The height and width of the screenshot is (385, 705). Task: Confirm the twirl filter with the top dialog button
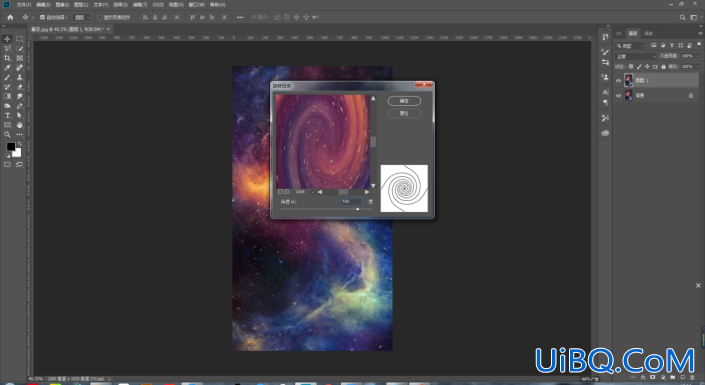(404, 101)
